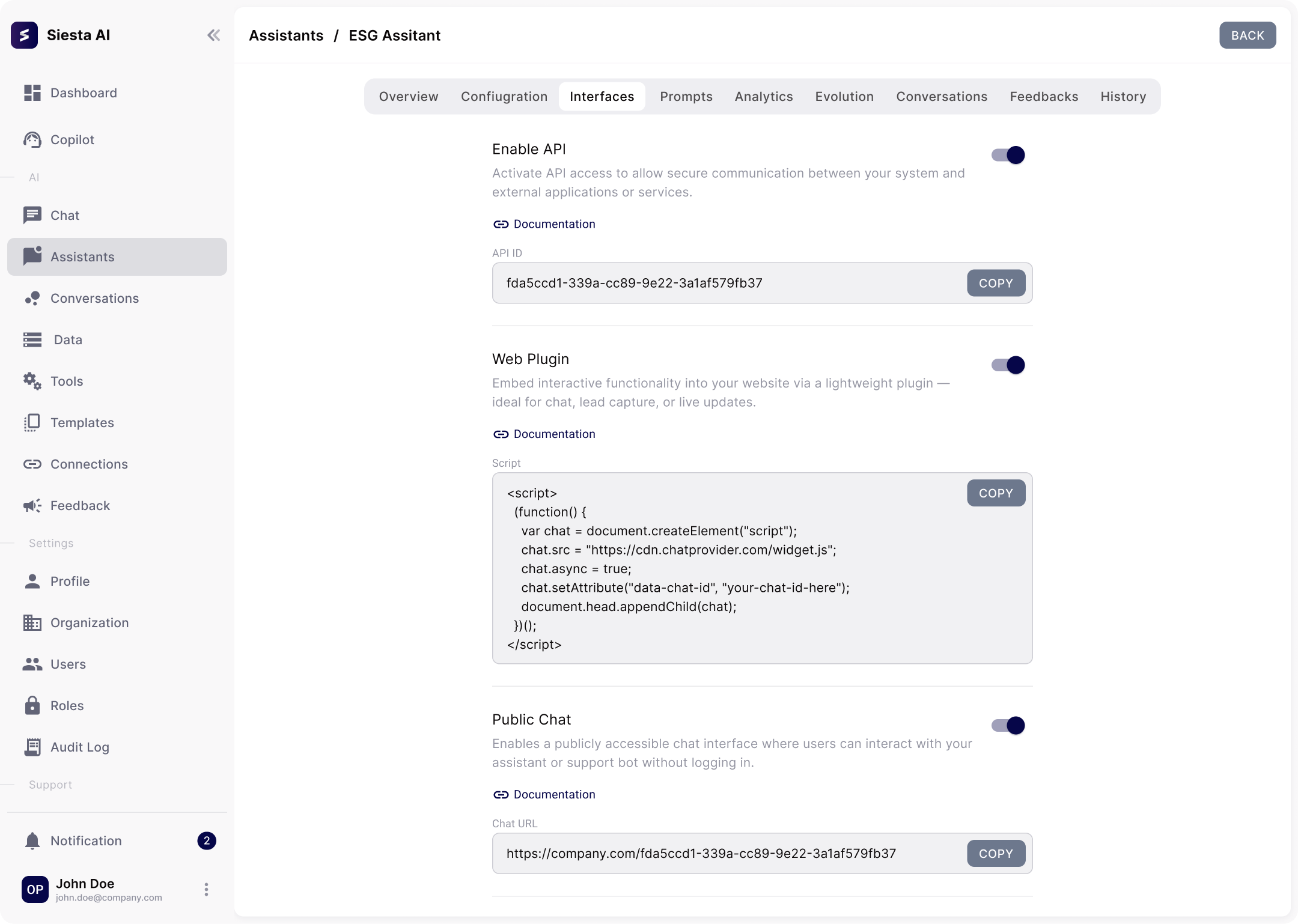
Task: Go to Templates page
Action: tap(117, 422)
